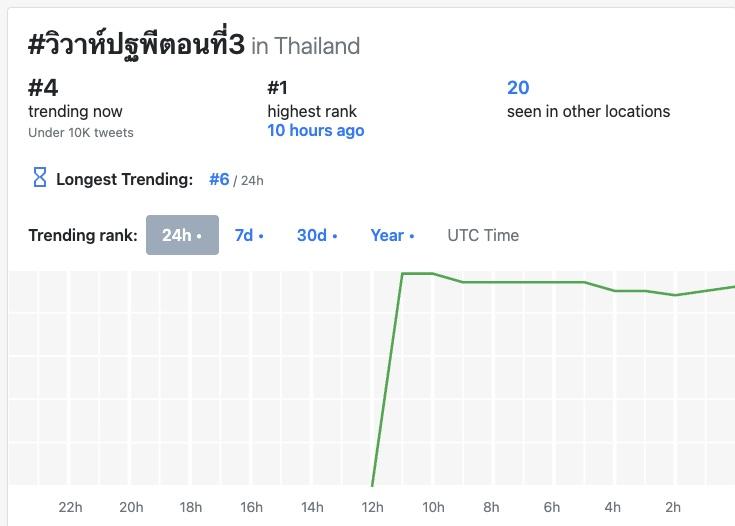The width and height of the screenshot is (735, 526).
Task: Click the "seen in other locations" label
Action: (x=588, y=111)
